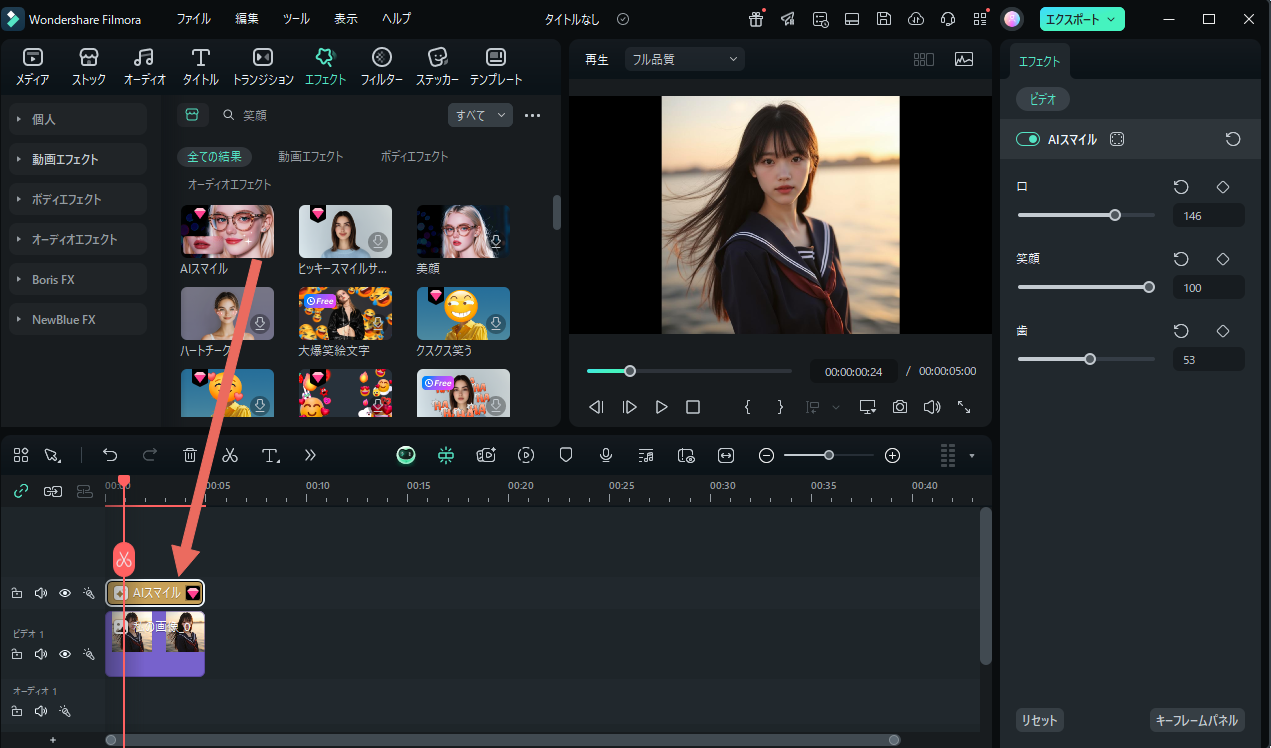Adjust the 笑顔 slider handle
The width and height of the screenshot is (1271, 748).
1149,287
